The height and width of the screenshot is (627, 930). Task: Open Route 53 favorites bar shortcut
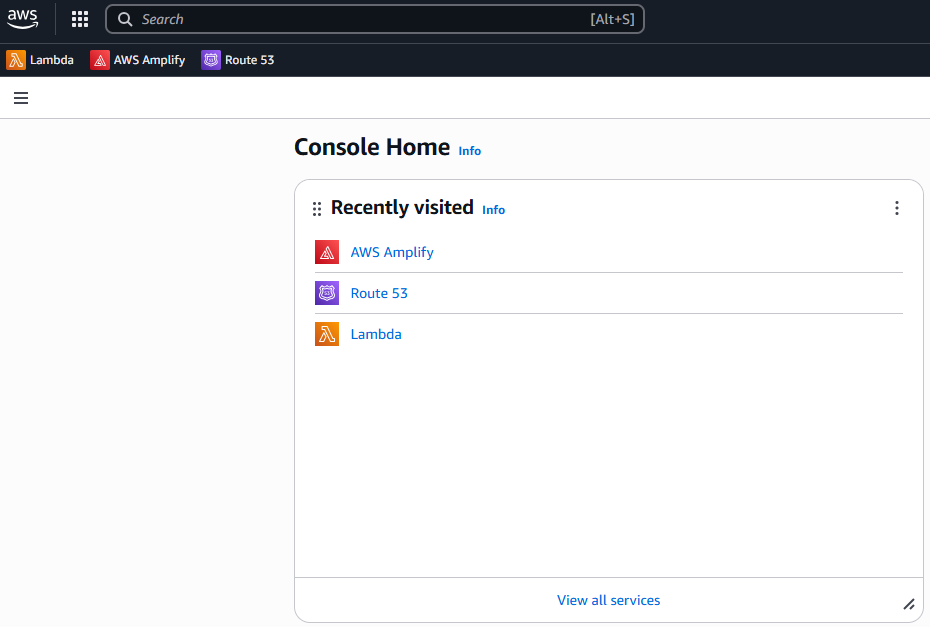[x=238, y=60]
